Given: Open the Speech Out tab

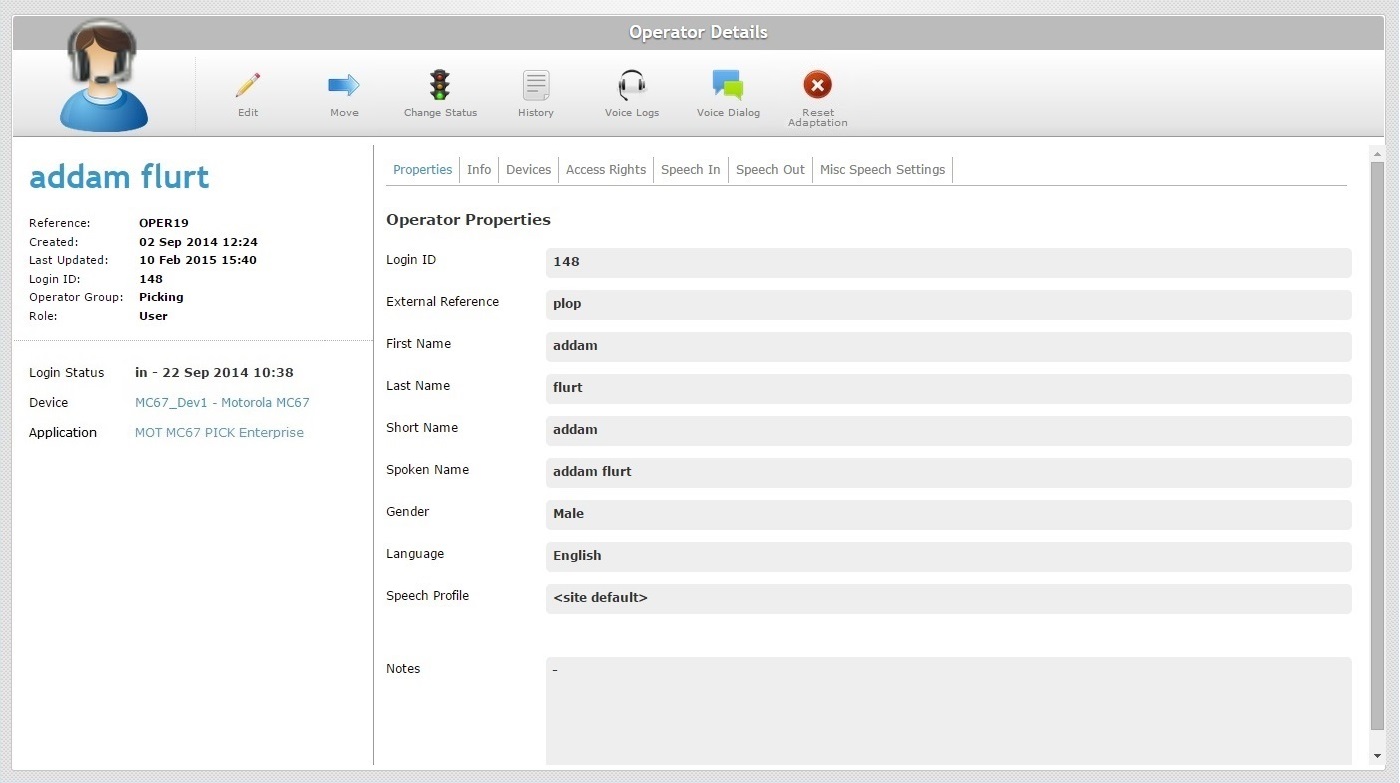Looking at the screenshot, I should point(770,170).
